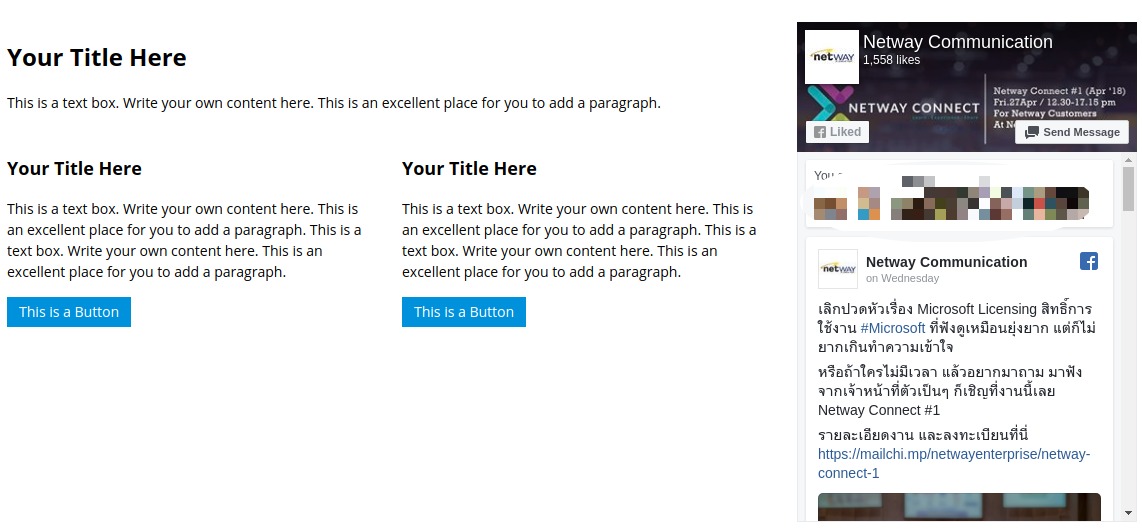Click the blurred friends avatars strip
1142x531 pixels.
[x=950, y=200]
